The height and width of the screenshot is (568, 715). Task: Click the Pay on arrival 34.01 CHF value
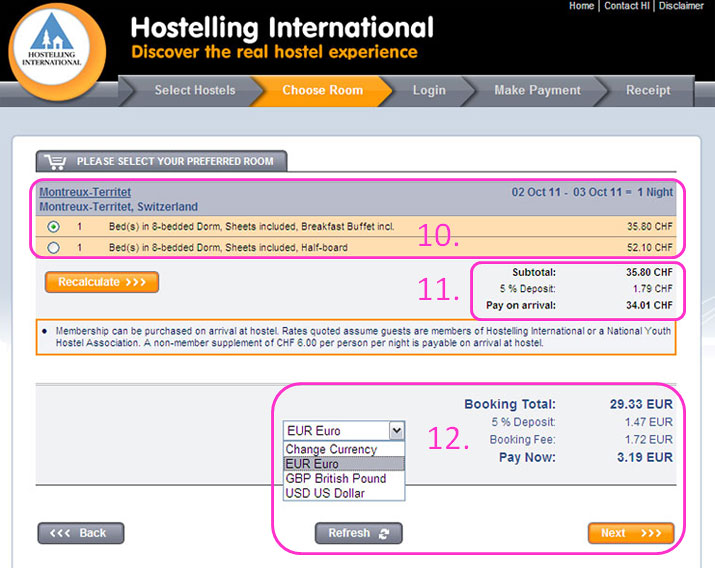pyautogui.click(x=649, y=305)
